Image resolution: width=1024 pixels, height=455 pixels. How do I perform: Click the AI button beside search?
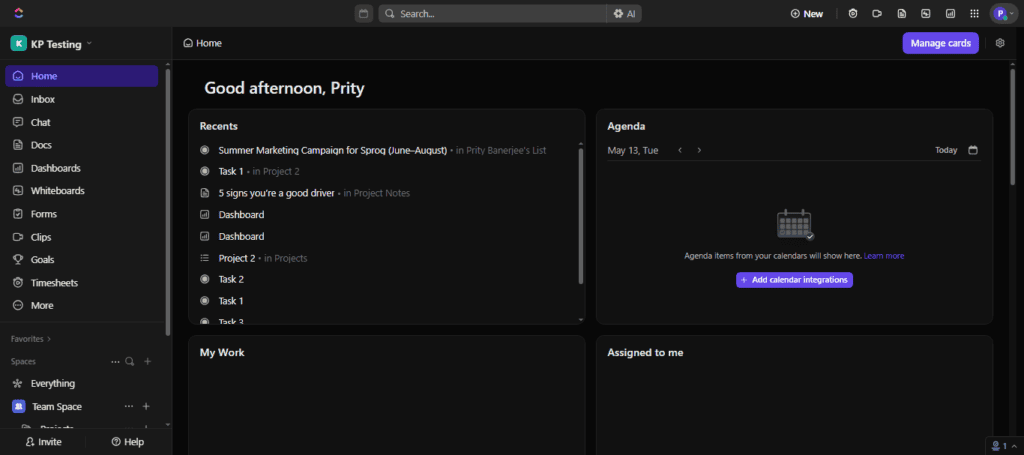625,14
